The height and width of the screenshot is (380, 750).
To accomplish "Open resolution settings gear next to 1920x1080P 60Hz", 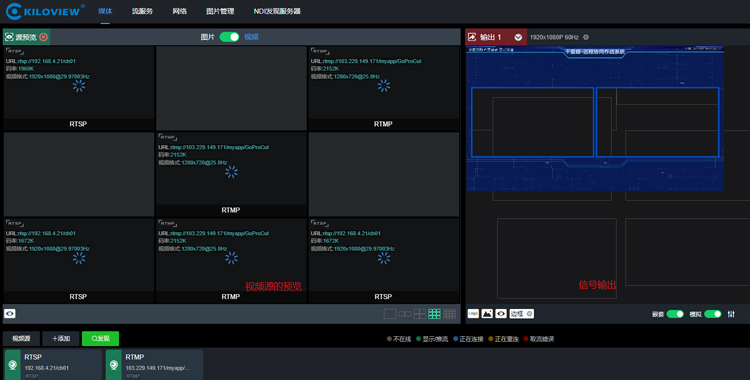I will tap(586, 37).
